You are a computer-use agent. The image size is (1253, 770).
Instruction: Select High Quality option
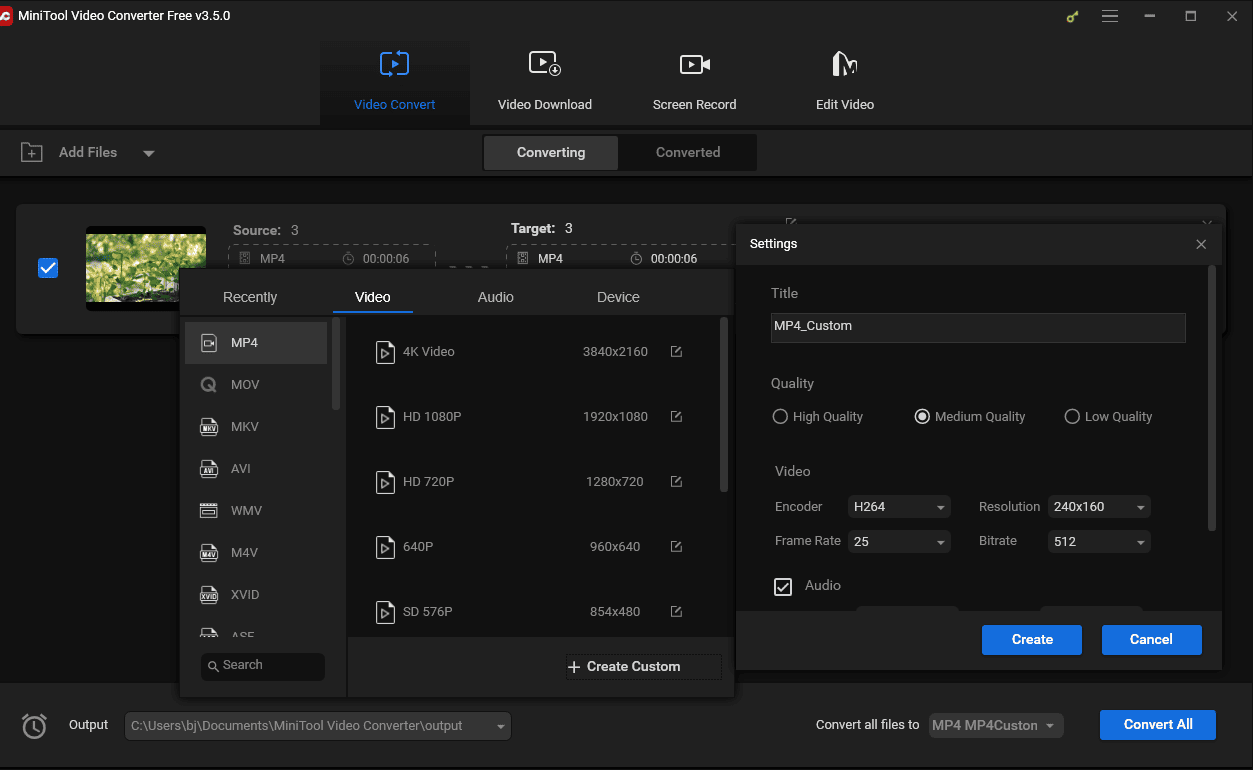(780, 417)
